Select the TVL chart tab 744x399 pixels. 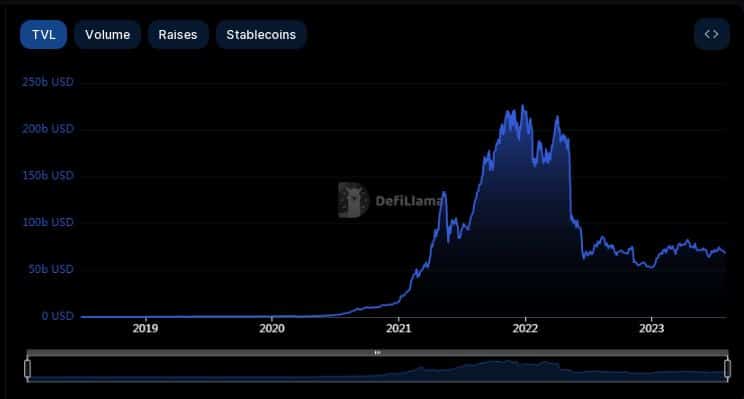point(43,35)
